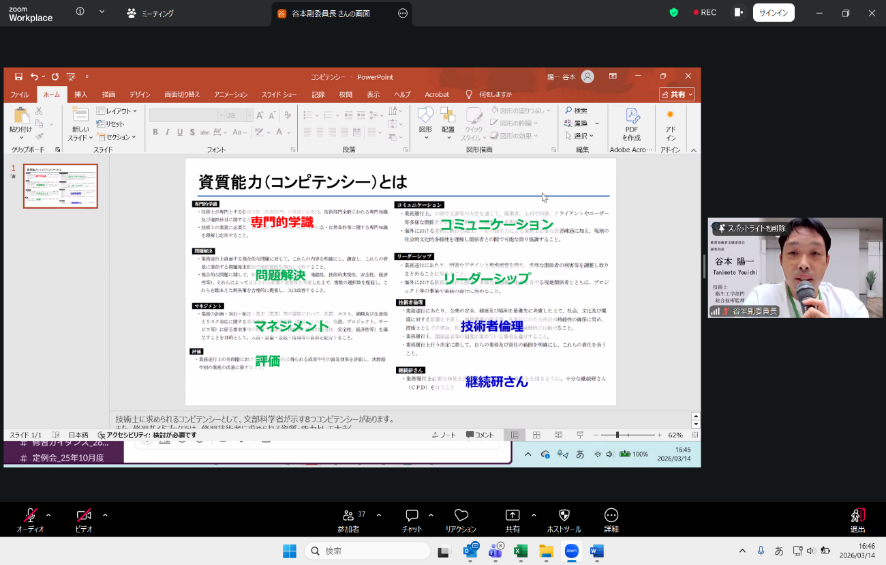Open the 挿入 ribbon tab in PowerPoint
Viewport: 886px width, 565px height.
click(80, 94)
